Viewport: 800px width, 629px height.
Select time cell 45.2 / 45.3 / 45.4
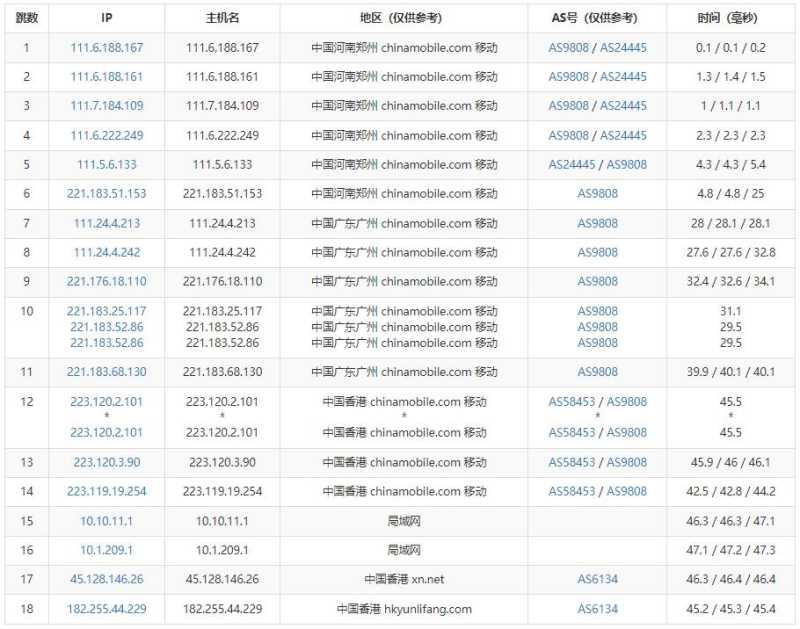pos(731,609)
